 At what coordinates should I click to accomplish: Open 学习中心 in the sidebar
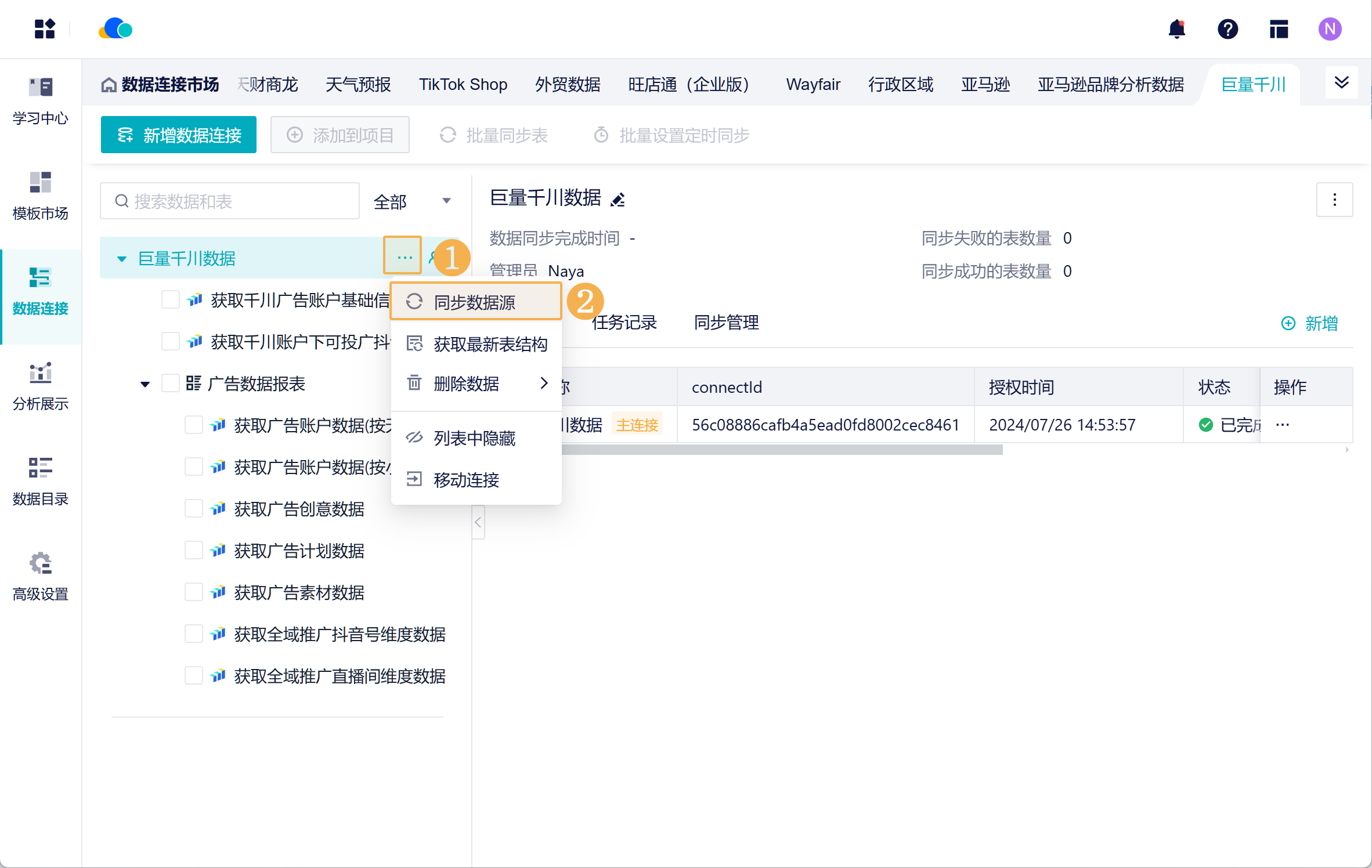point(40,101)
